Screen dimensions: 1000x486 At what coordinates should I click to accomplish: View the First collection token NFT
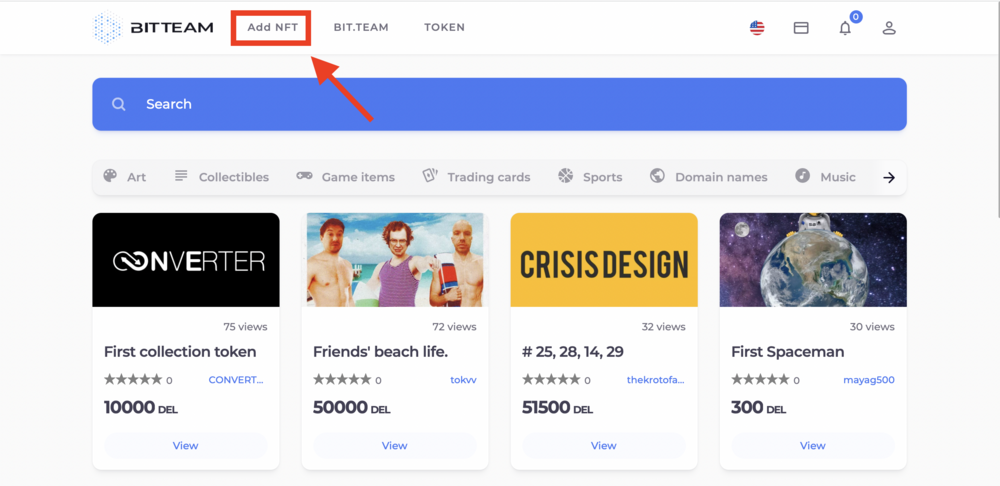(186, 445)
